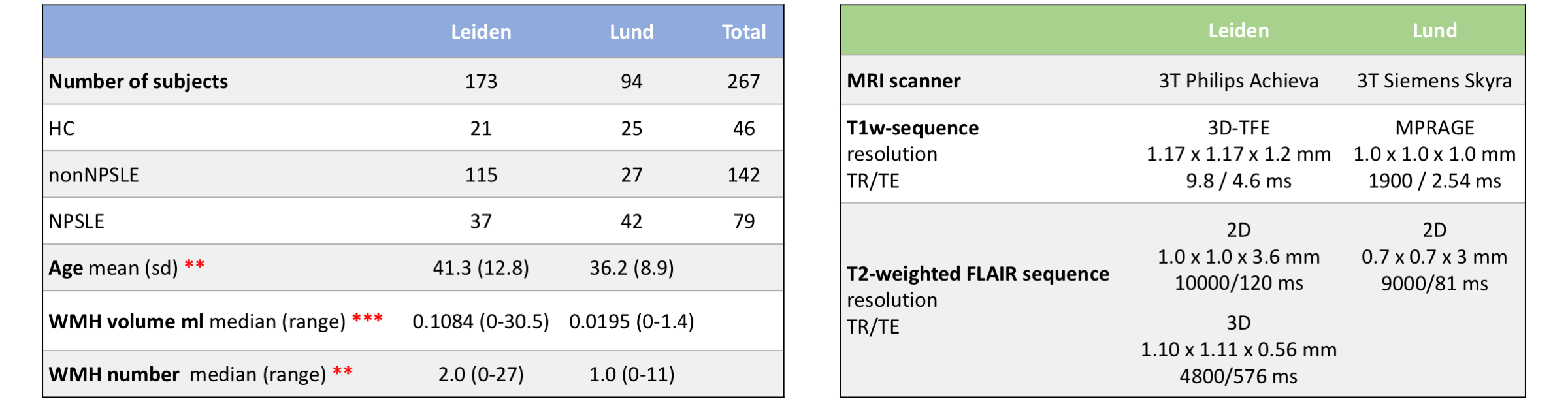Click the "4800/576 ms" TR/TE value
The width and height of the screenshot is (1568, 408).
1238,376
